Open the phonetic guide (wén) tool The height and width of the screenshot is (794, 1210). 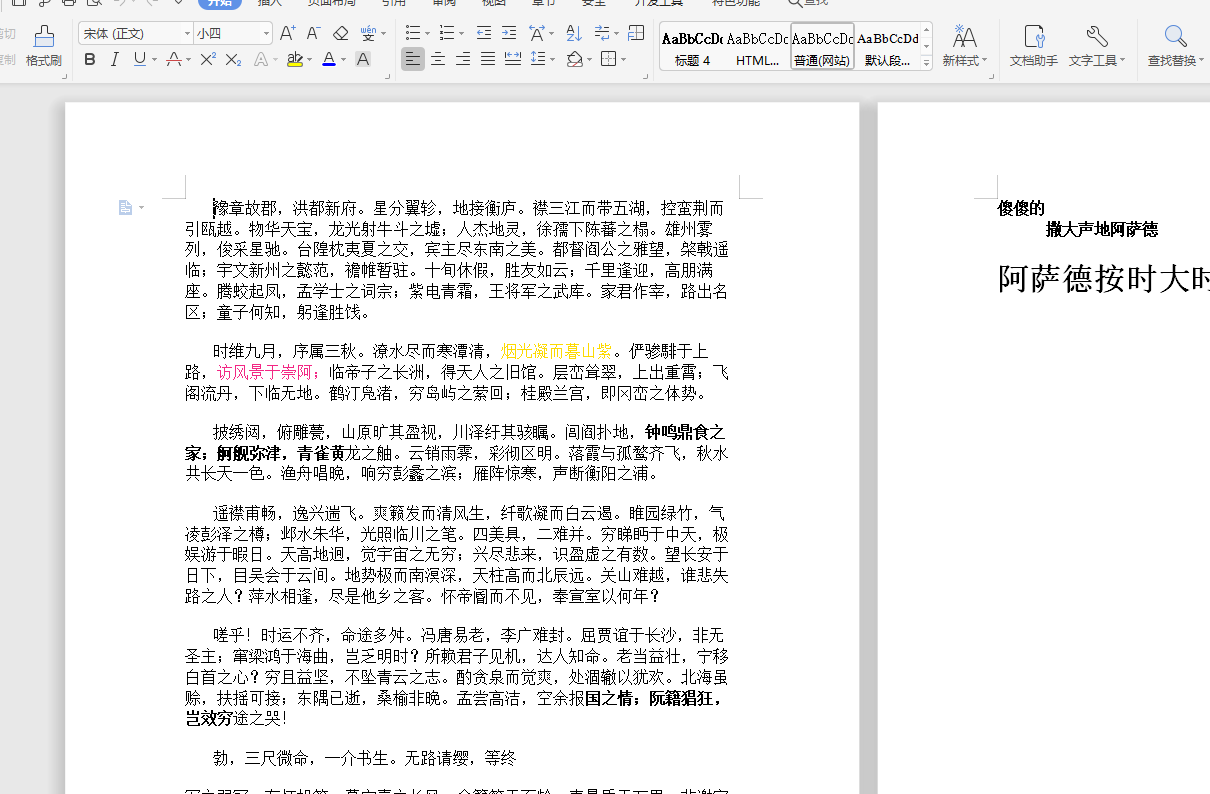[x=368, y=34]
